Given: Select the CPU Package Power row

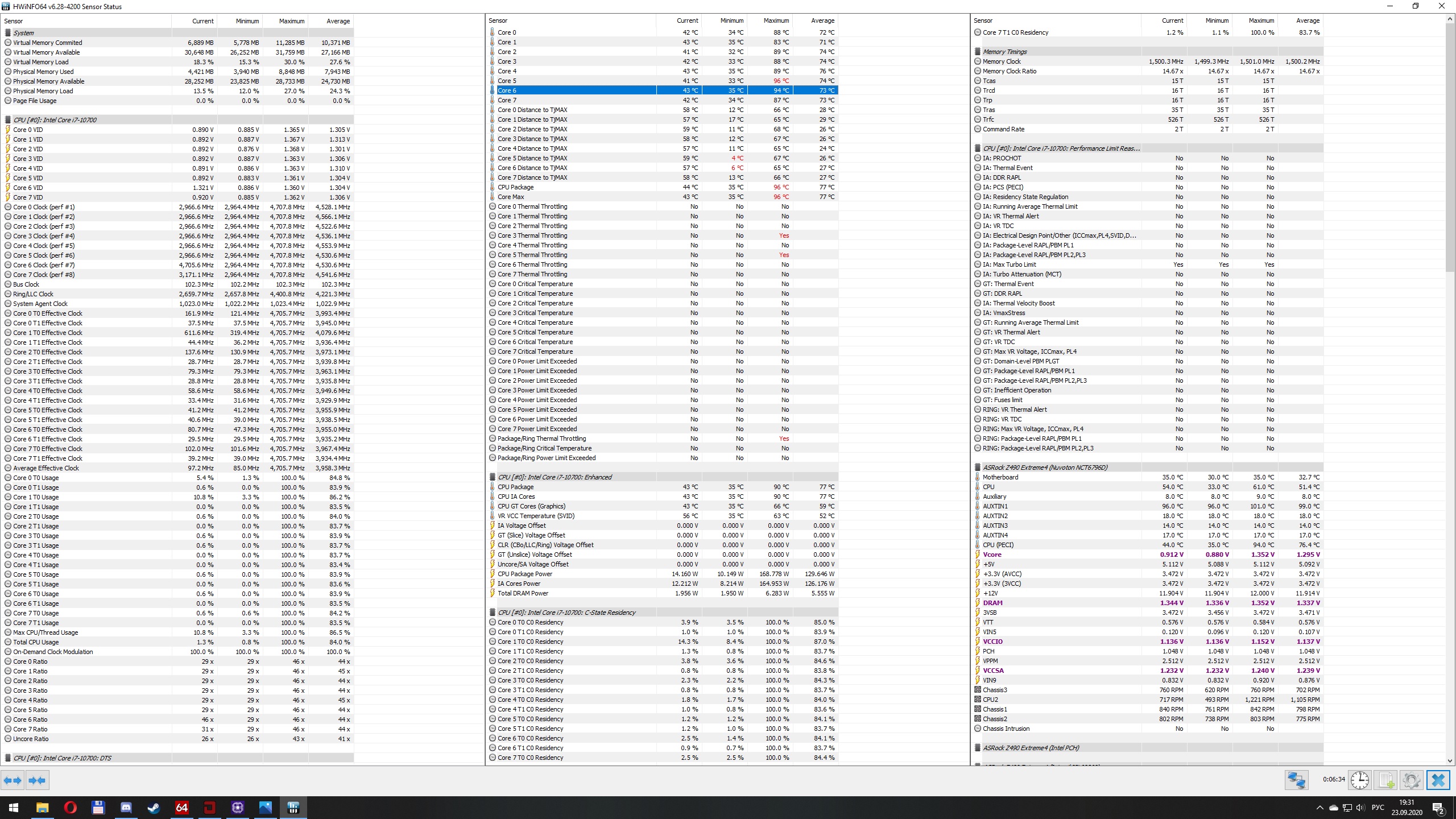Looking at the screenshot, I should [x=525, y=574].
